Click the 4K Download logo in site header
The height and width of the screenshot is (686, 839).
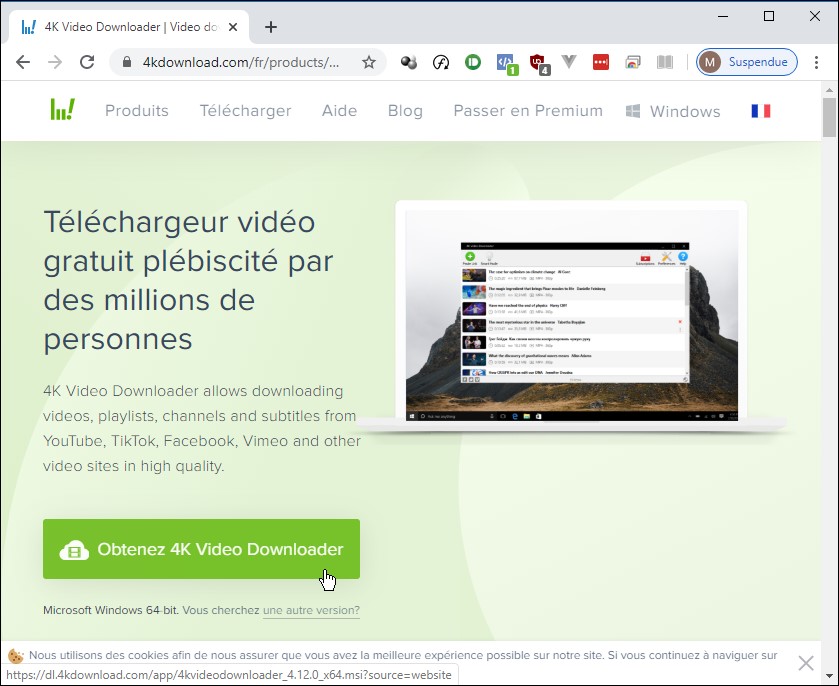(63, 110)
